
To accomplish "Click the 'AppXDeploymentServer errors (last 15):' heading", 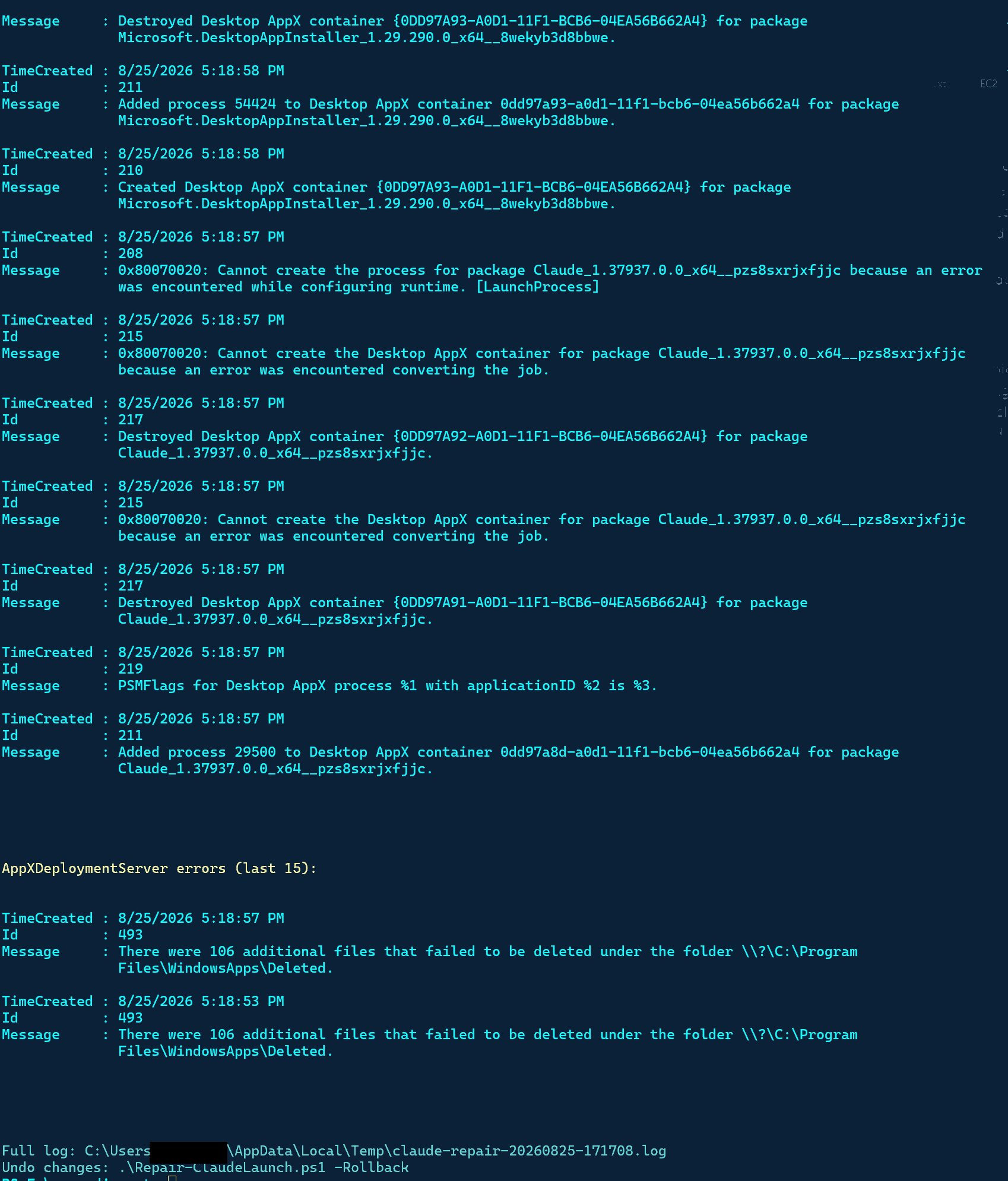I will [159, 868].
